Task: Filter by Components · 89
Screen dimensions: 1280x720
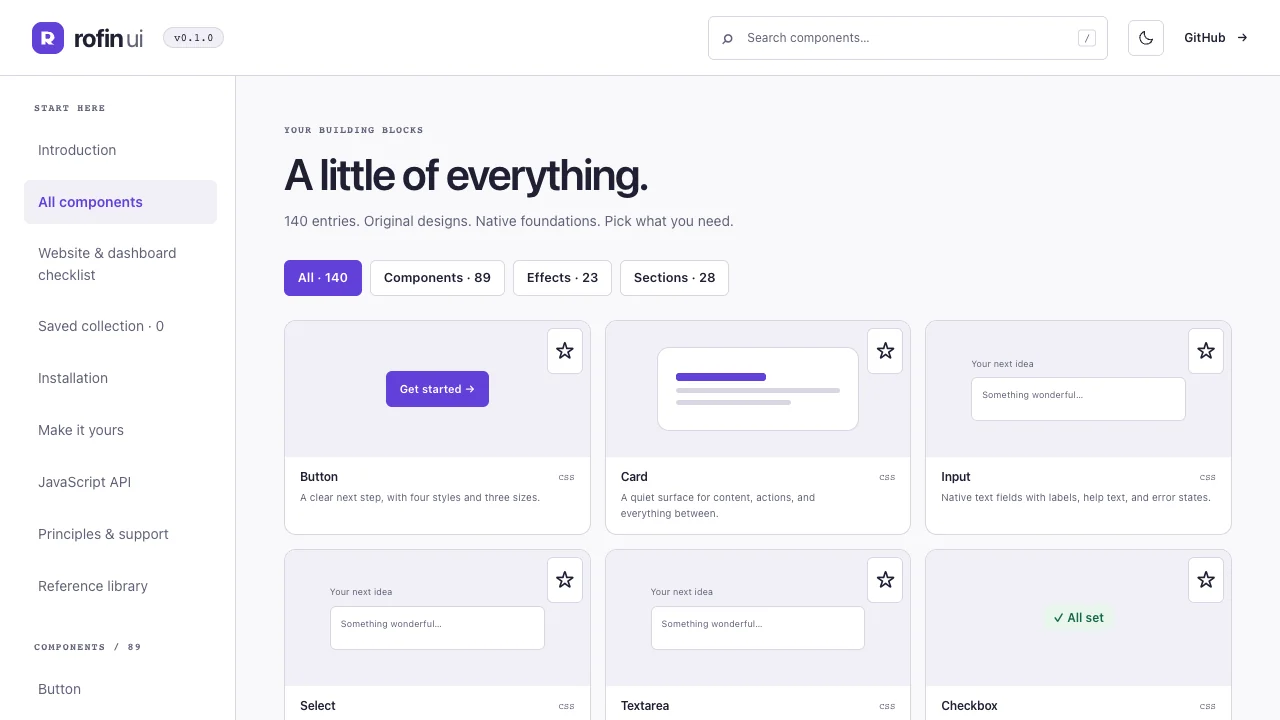Action: coord(437,278)
